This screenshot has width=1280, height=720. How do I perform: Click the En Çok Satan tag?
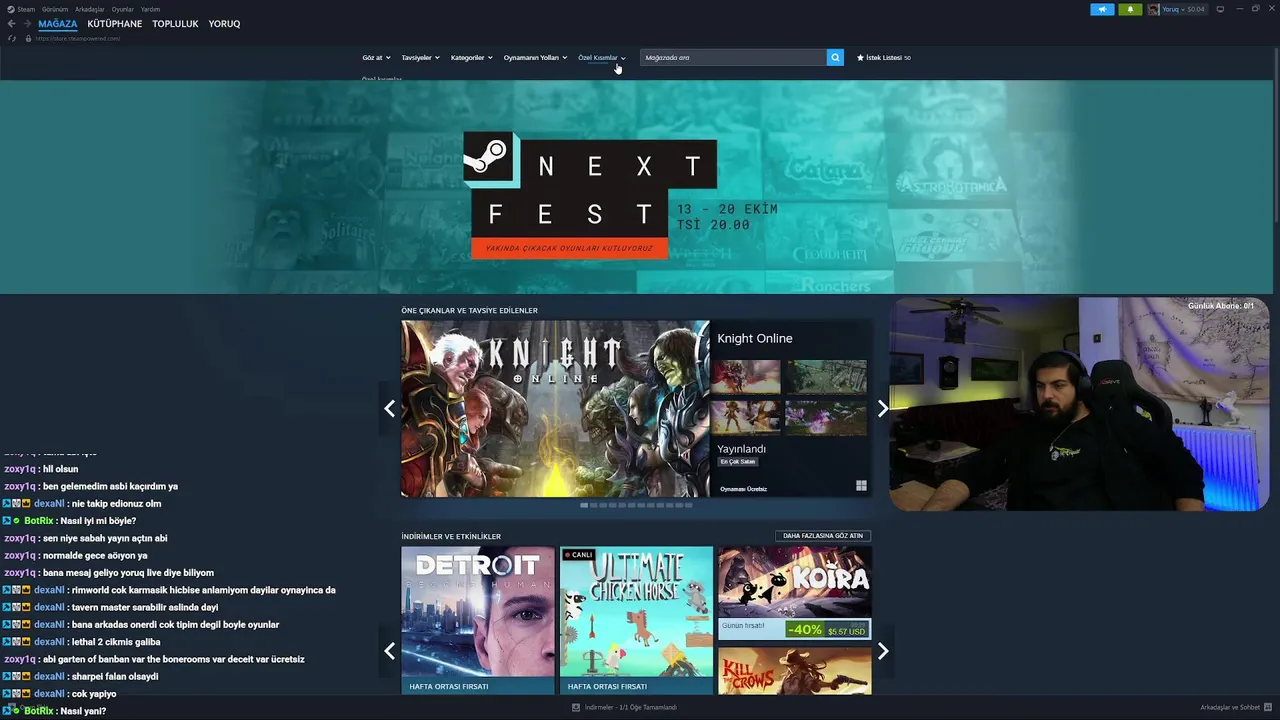pos(738,462)
